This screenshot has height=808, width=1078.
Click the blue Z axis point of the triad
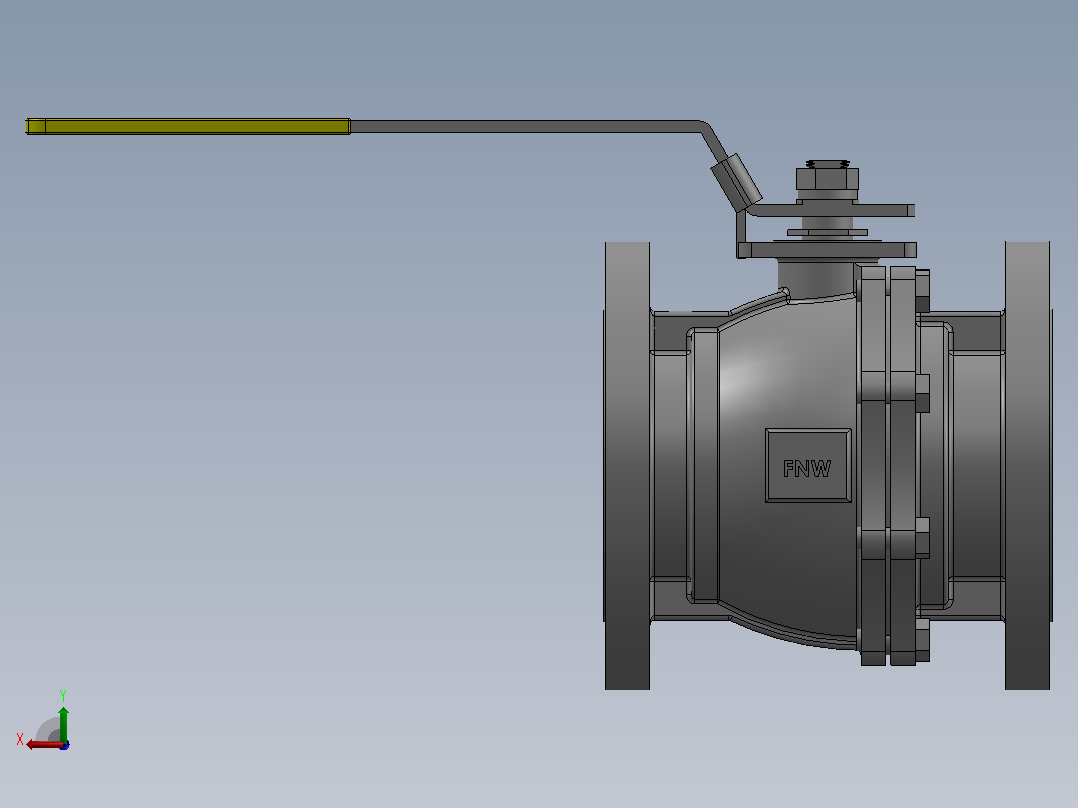pyautogui.click(x=65, y=745)
